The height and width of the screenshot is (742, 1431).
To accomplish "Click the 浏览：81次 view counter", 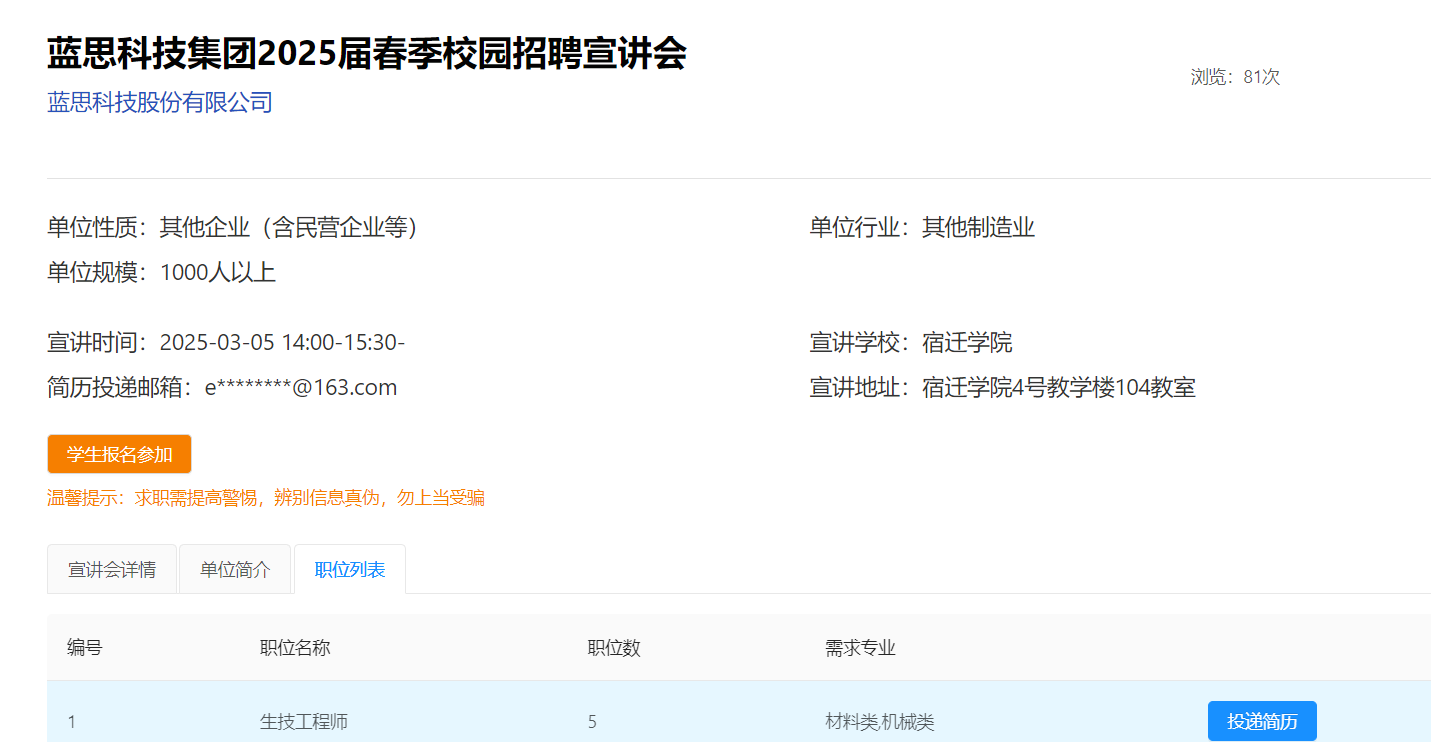I will point(1235,77).
